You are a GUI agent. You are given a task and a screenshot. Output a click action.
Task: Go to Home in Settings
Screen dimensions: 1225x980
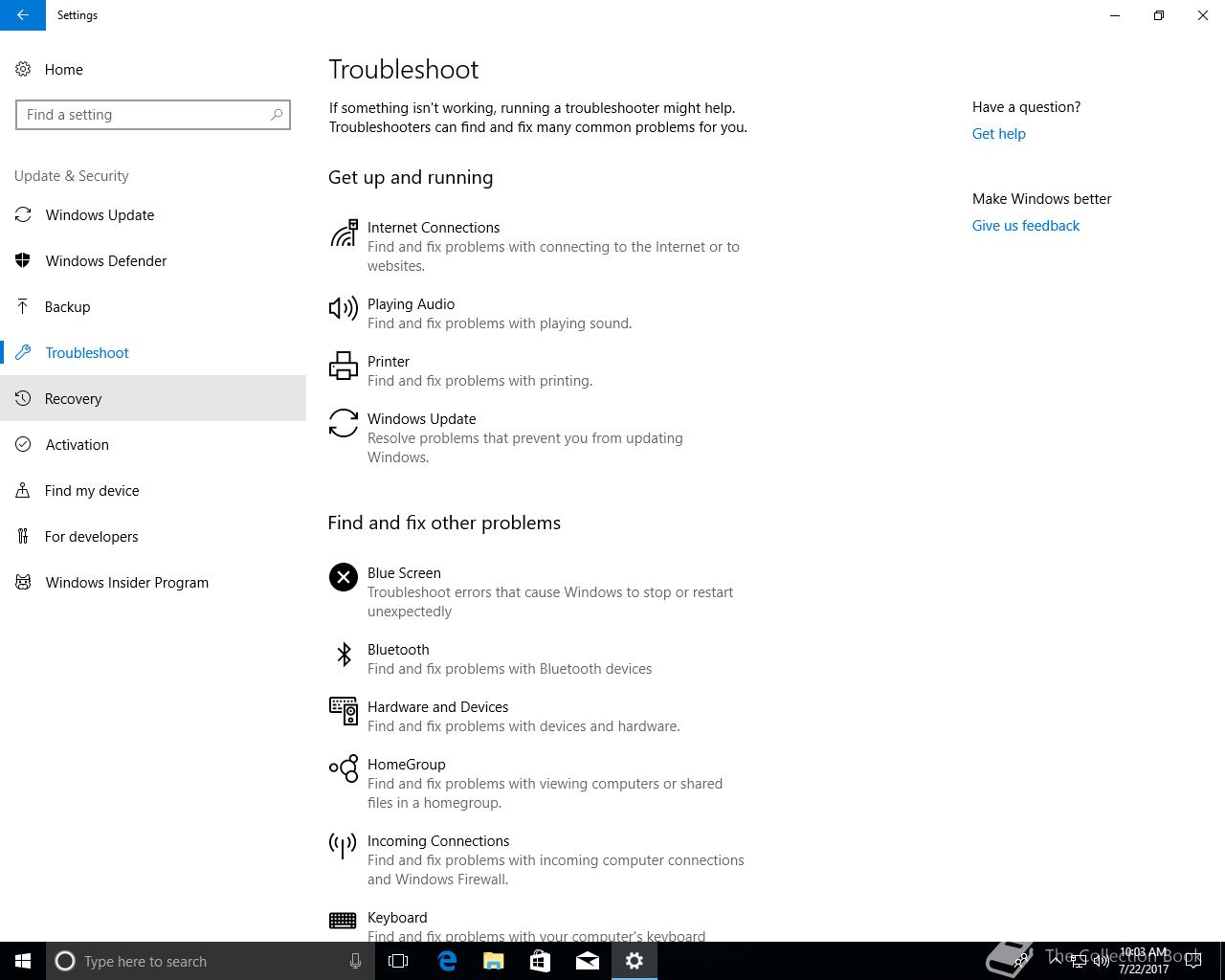pos(64,69)
